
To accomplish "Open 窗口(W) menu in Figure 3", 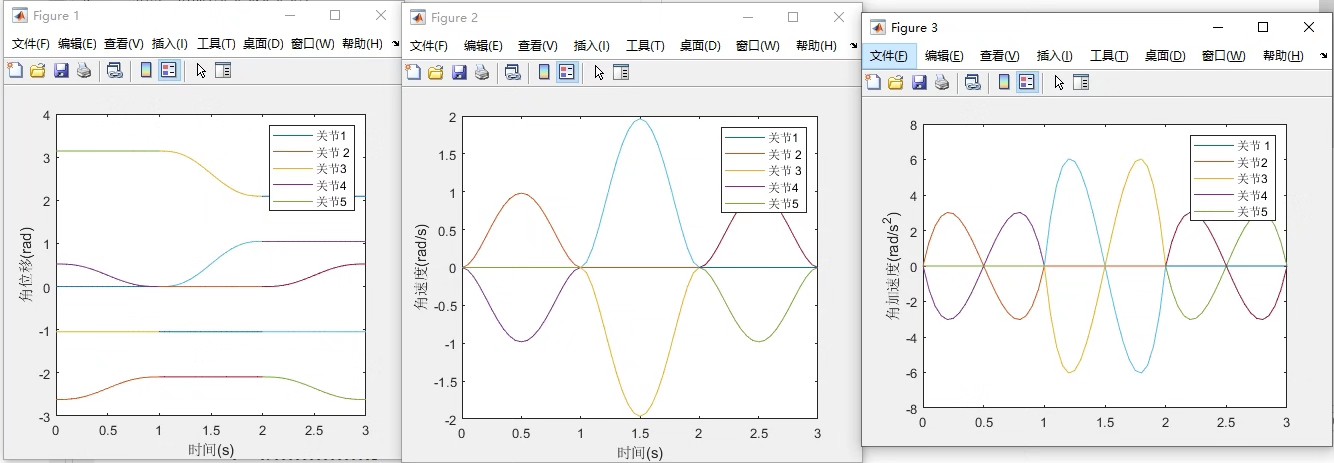I will tap(1224, 56).
